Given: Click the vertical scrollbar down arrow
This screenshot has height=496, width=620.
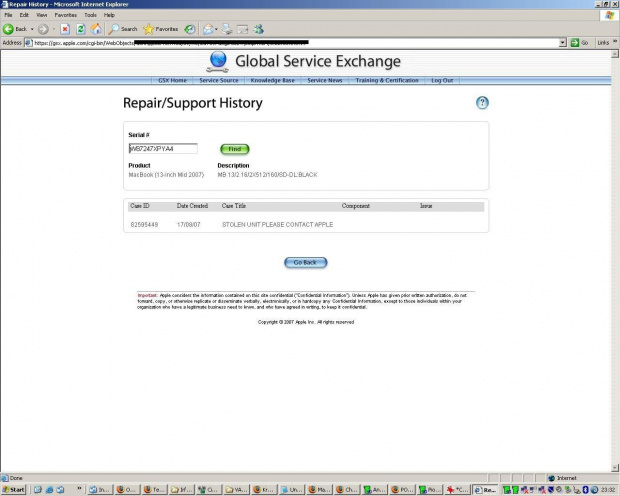Looking at the screenshot, I should 615,468.
